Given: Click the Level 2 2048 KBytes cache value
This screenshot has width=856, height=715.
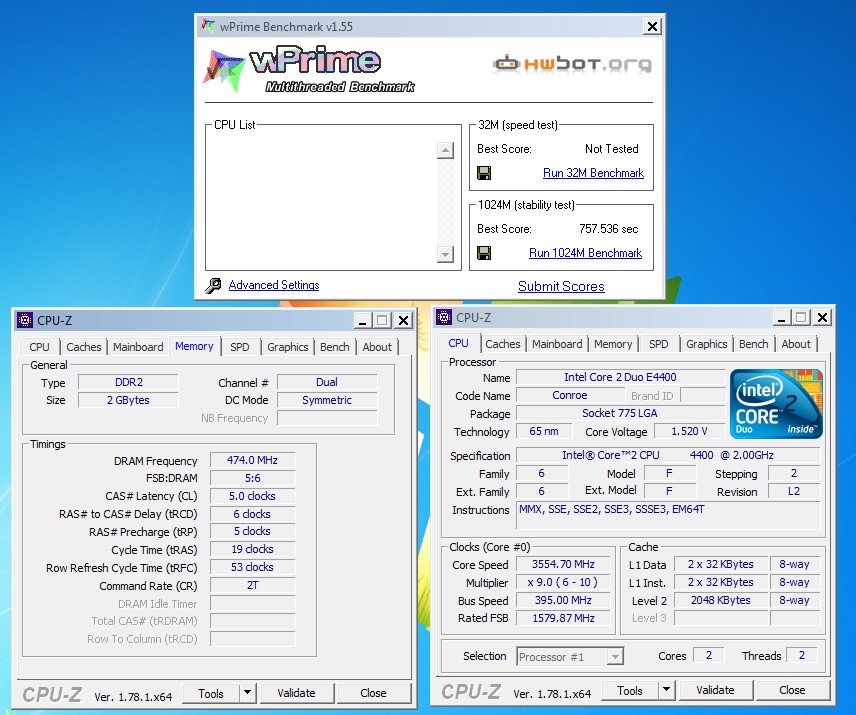Looking at the screenshot, I should point(721,600).
